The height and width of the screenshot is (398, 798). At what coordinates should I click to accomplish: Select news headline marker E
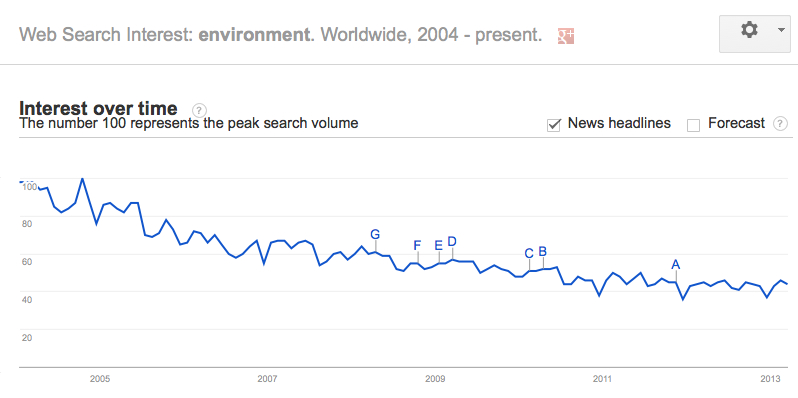click(x=439, y=245)
